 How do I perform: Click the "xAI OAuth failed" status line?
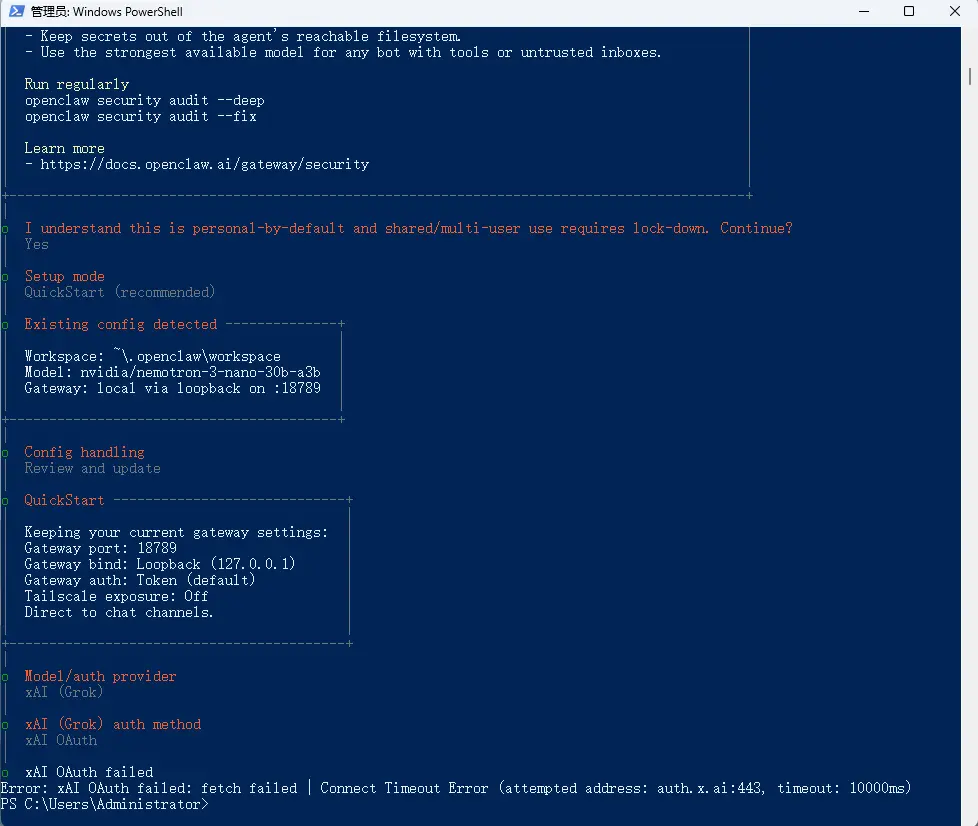(x=89, y=772)
